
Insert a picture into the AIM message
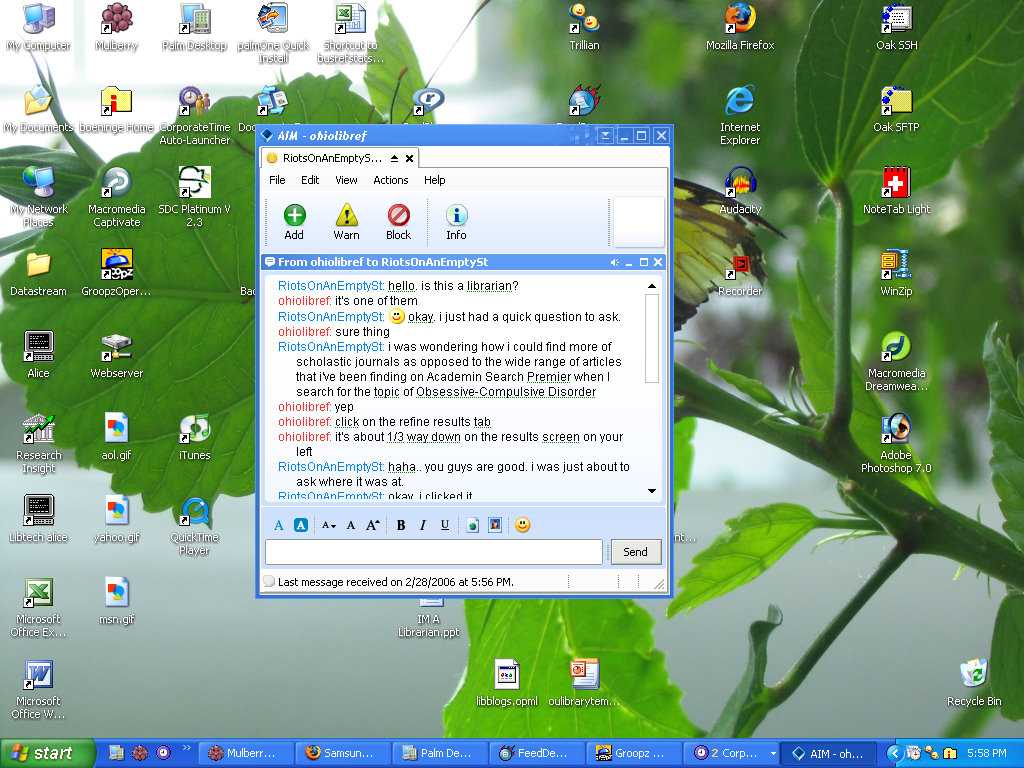pos(495,525)
